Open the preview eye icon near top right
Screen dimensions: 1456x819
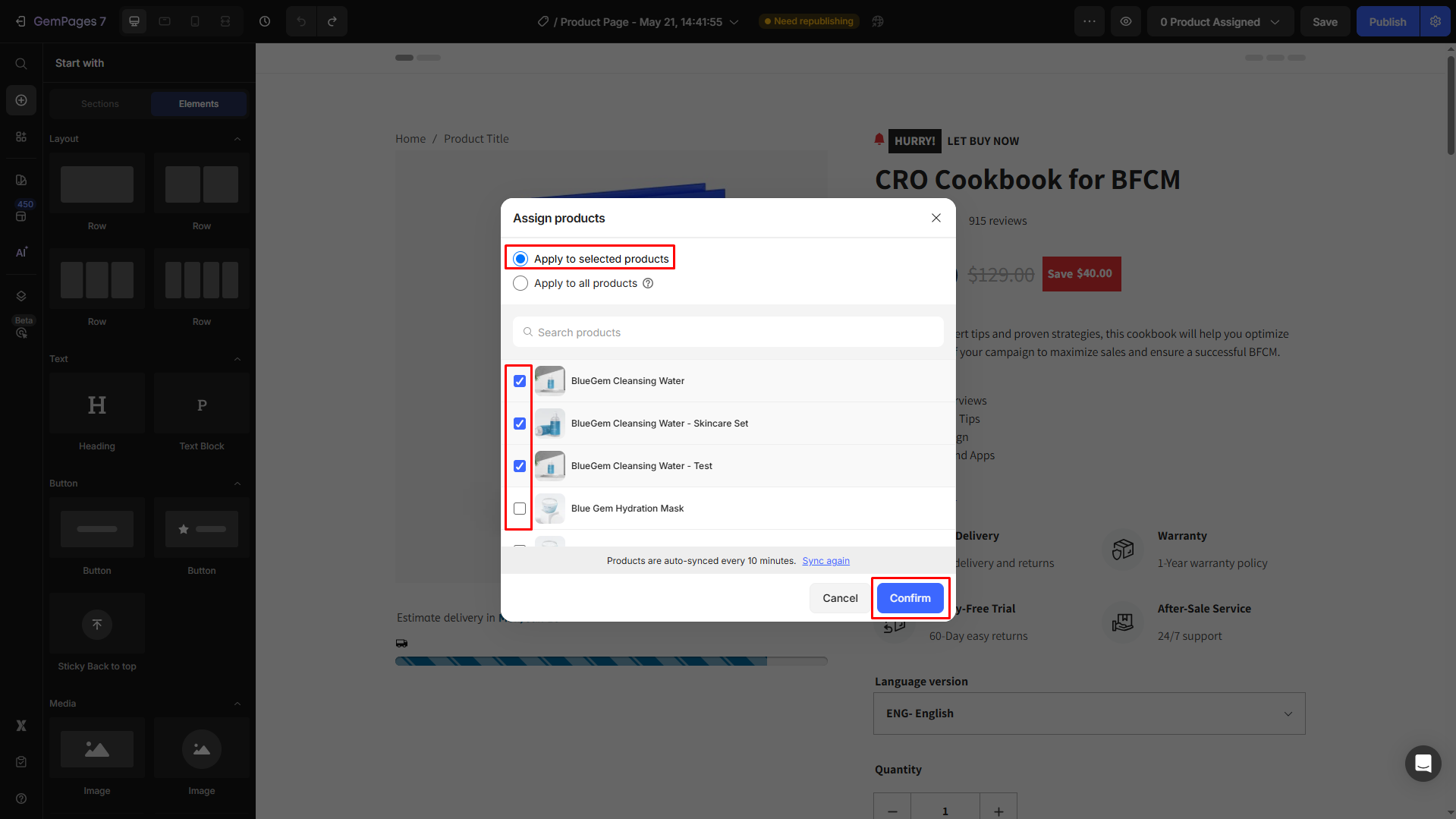(1125, 21)
